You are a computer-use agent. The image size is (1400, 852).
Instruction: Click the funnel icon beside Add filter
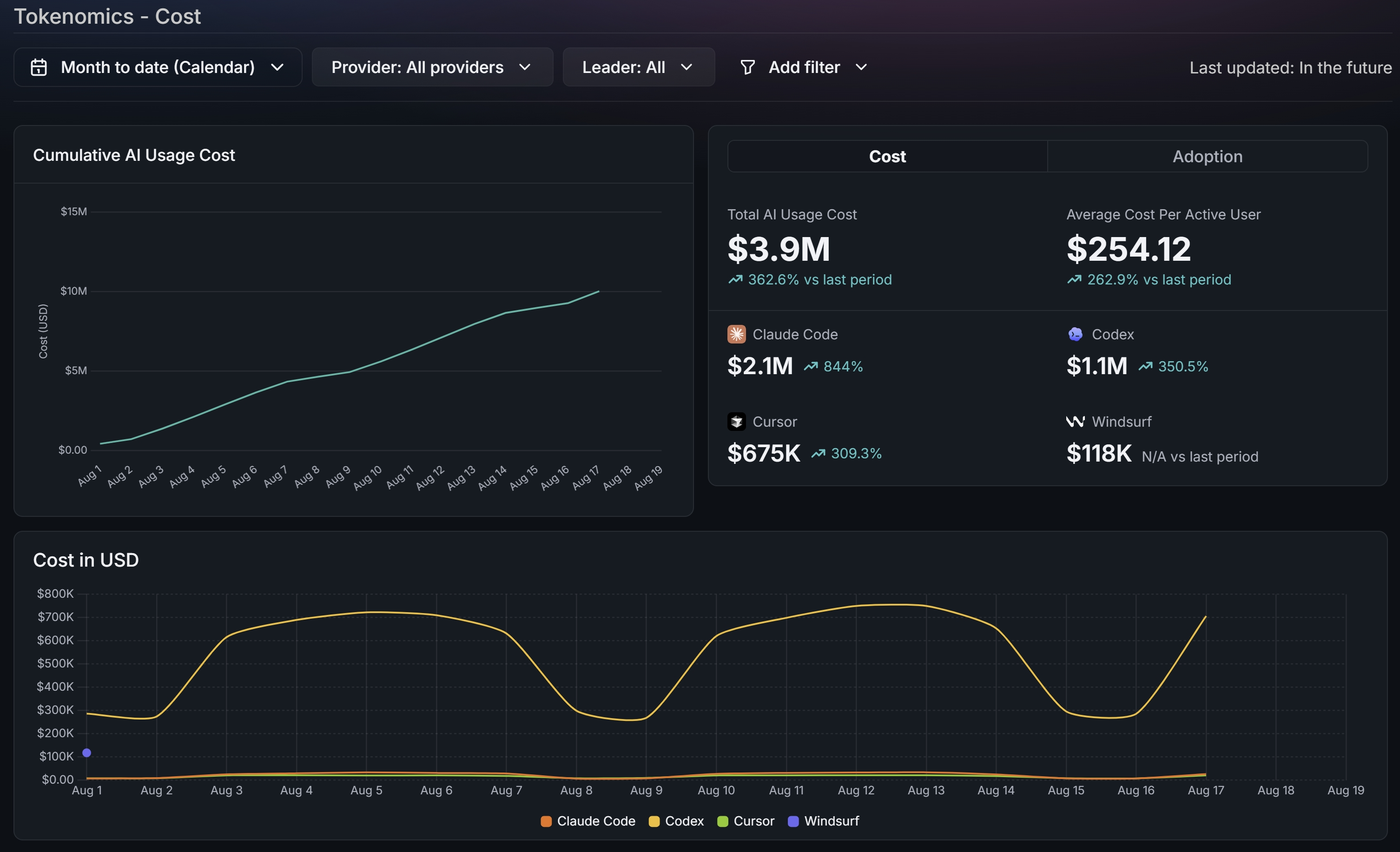(748, 67)
